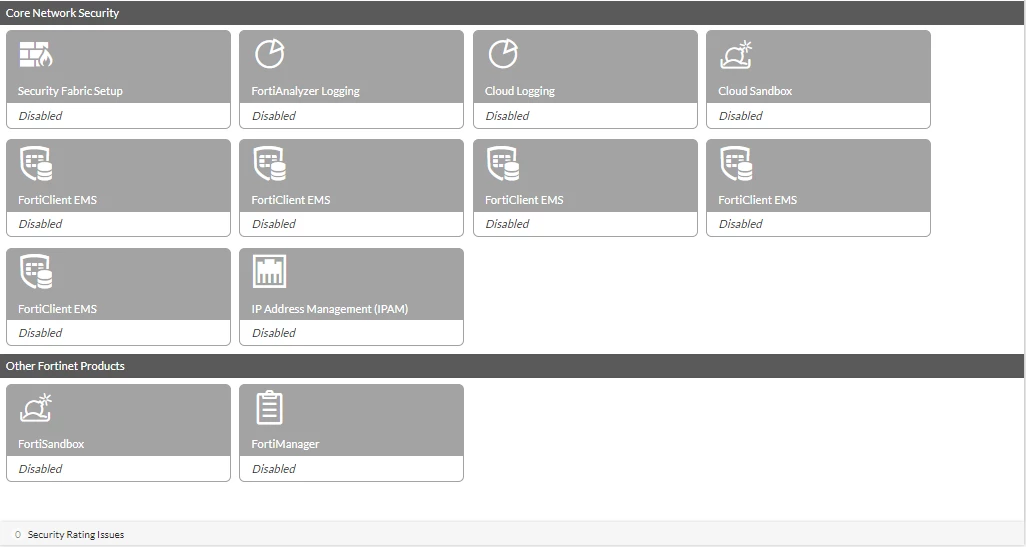The height and width of the screenshot is (547, 1026).
Task: Click the Cloud Logging pie chart icon
Action: point(503,54)
